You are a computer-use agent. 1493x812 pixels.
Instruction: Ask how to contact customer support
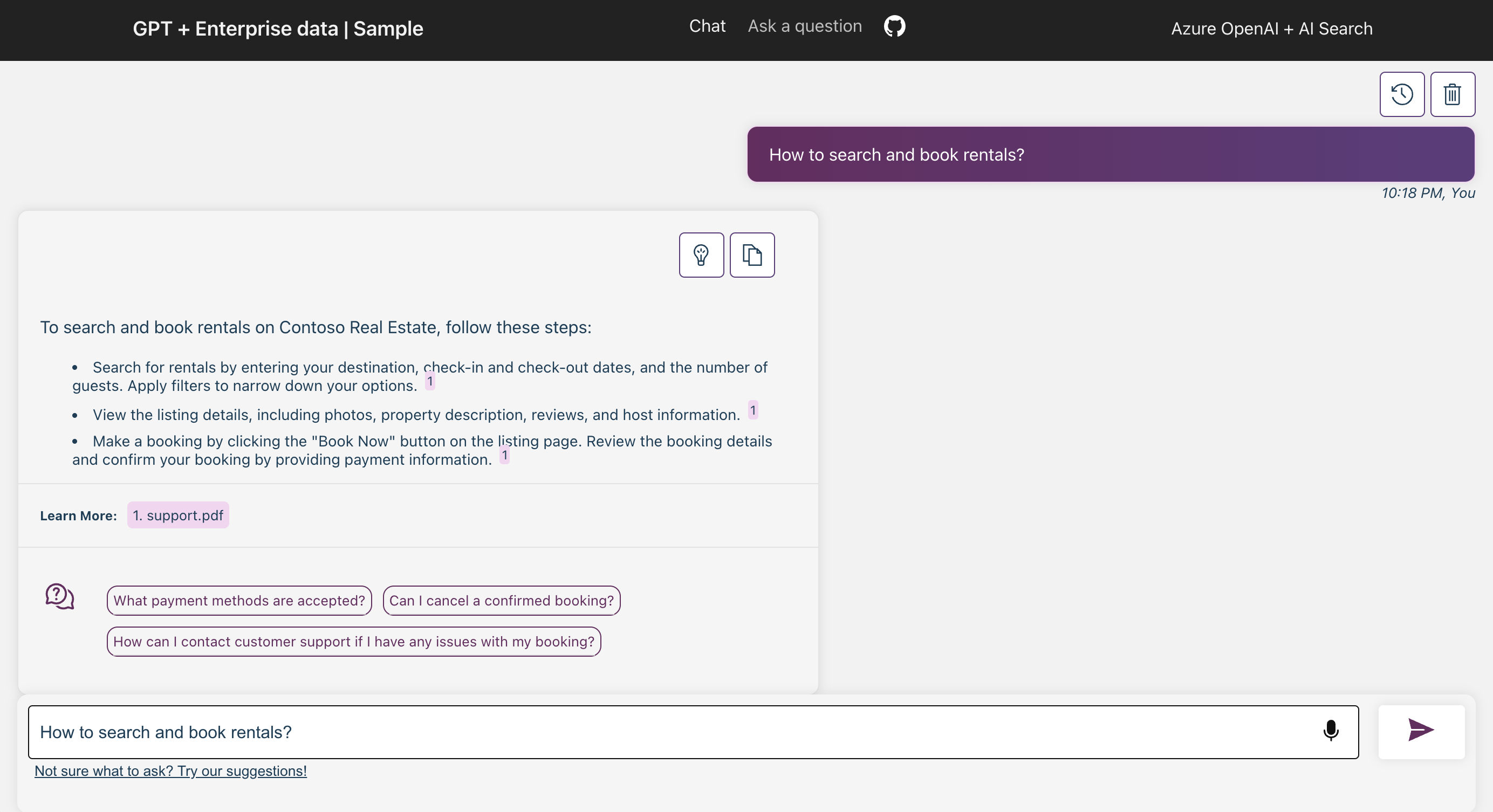[x=353, y=642]
